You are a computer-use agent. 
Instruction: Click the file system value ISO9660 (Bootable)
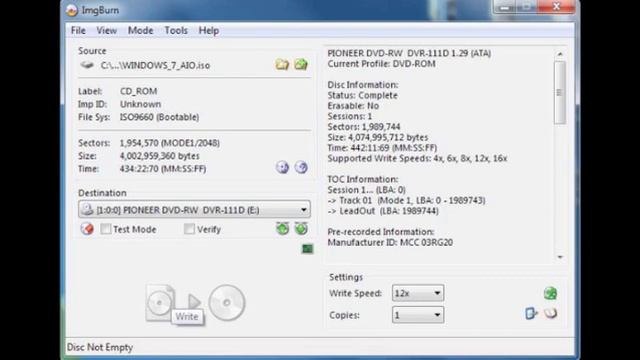click(159, 117)
